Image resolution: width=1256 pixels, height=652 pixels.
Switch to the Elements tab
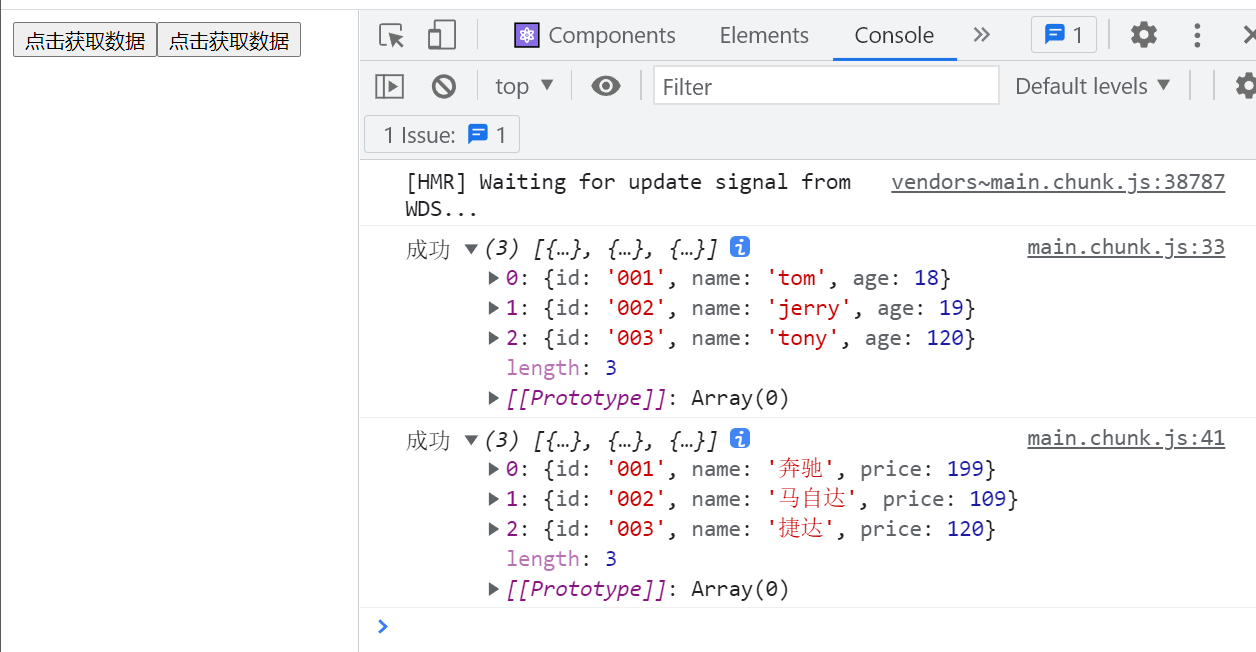(764, 36)
